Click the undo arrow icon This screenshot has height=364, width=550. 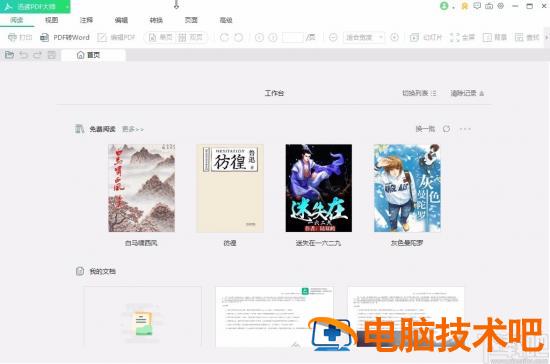(x=24, y=55)
